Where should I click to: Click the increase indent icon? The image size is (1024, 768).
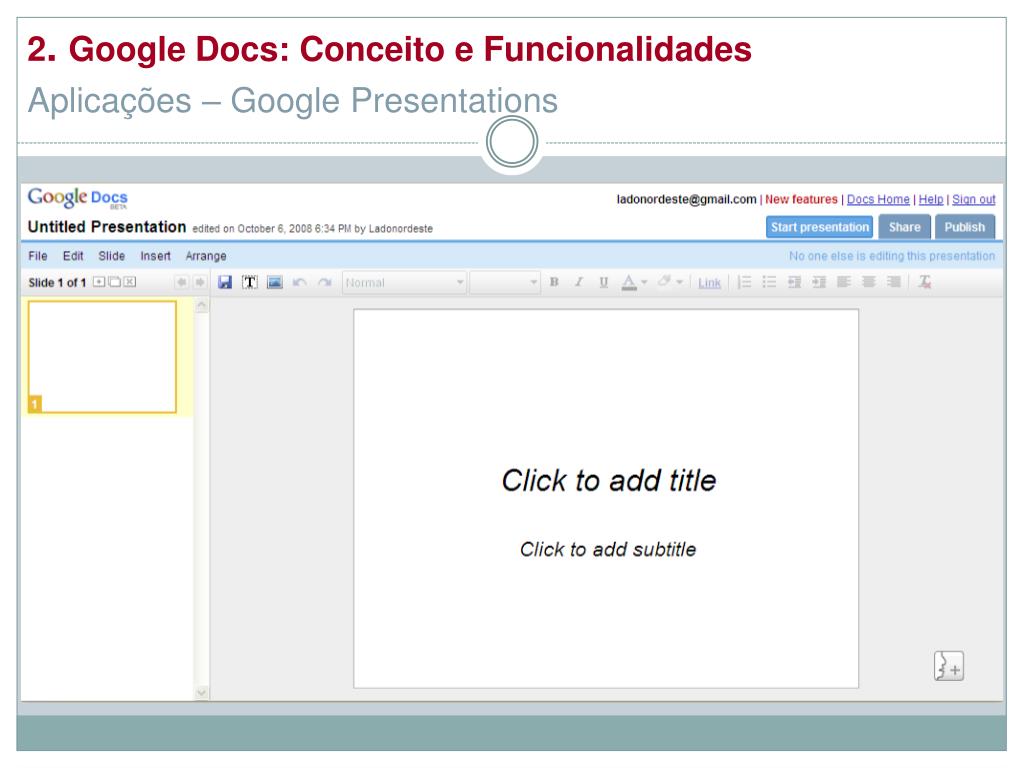pyautogui.click(x=819, y=282)
